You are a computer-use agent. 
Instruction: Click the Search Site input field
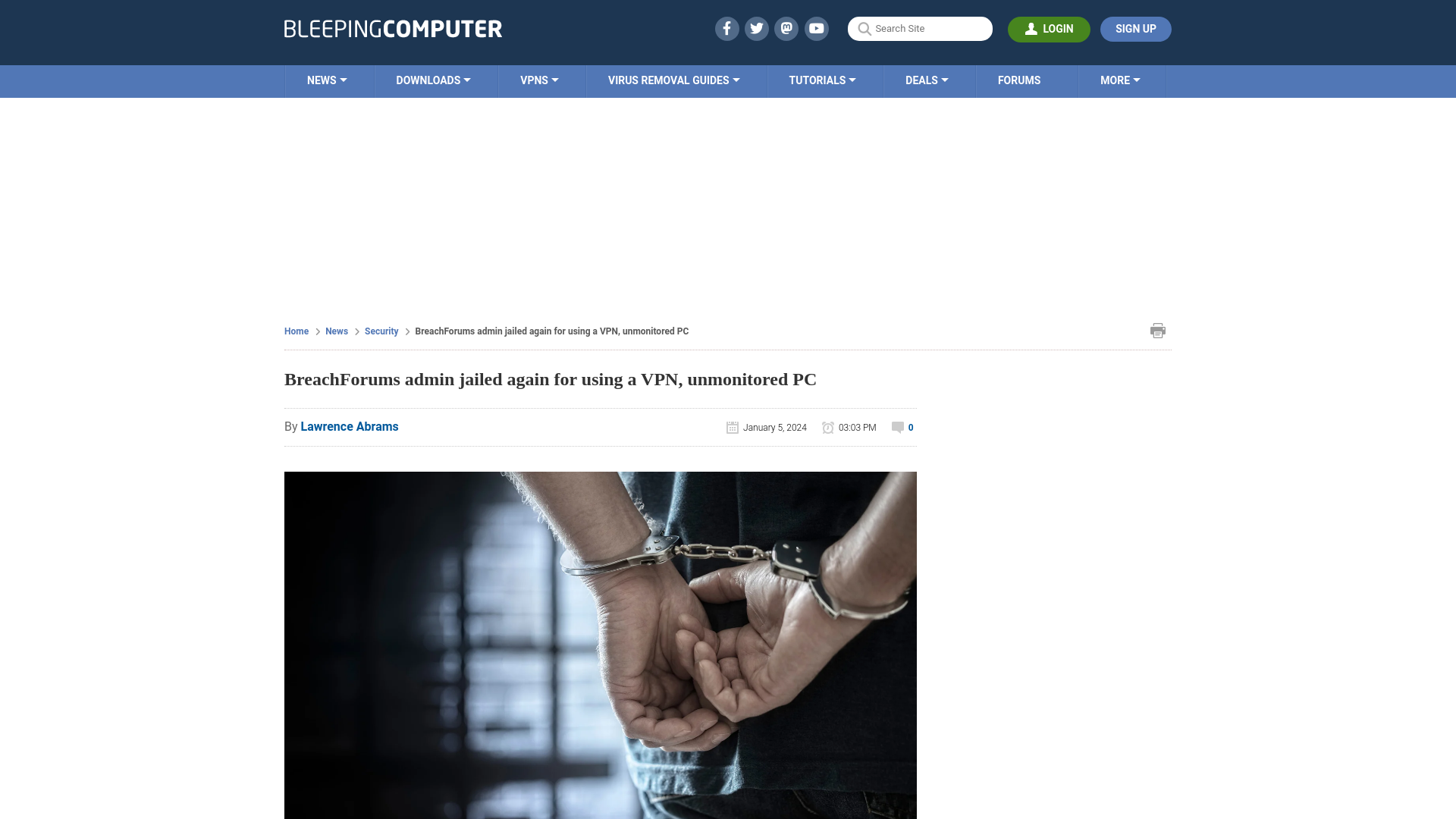pyautogui.click(x=920, y=29)
